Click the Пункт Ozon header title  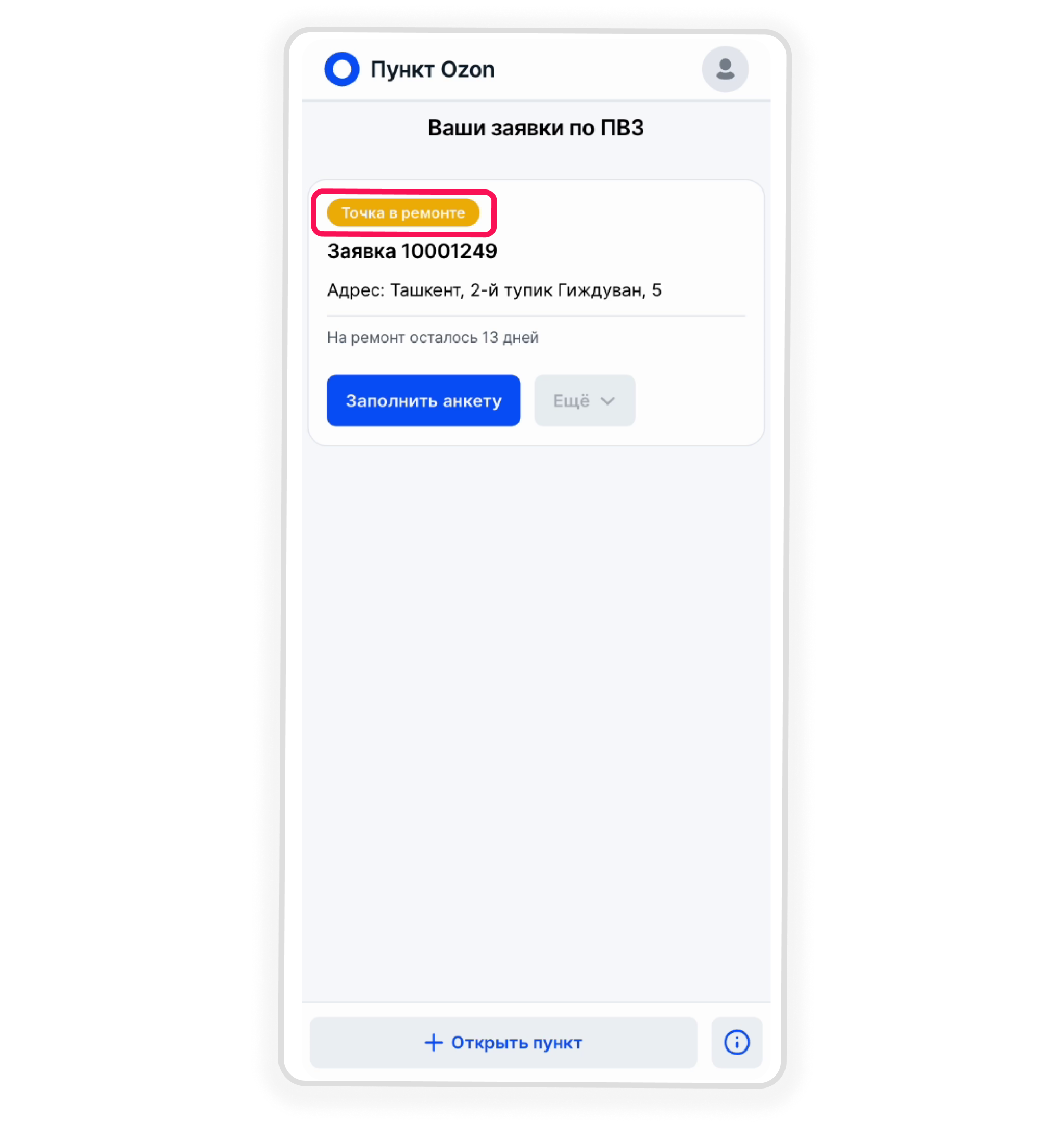point(432,69)
